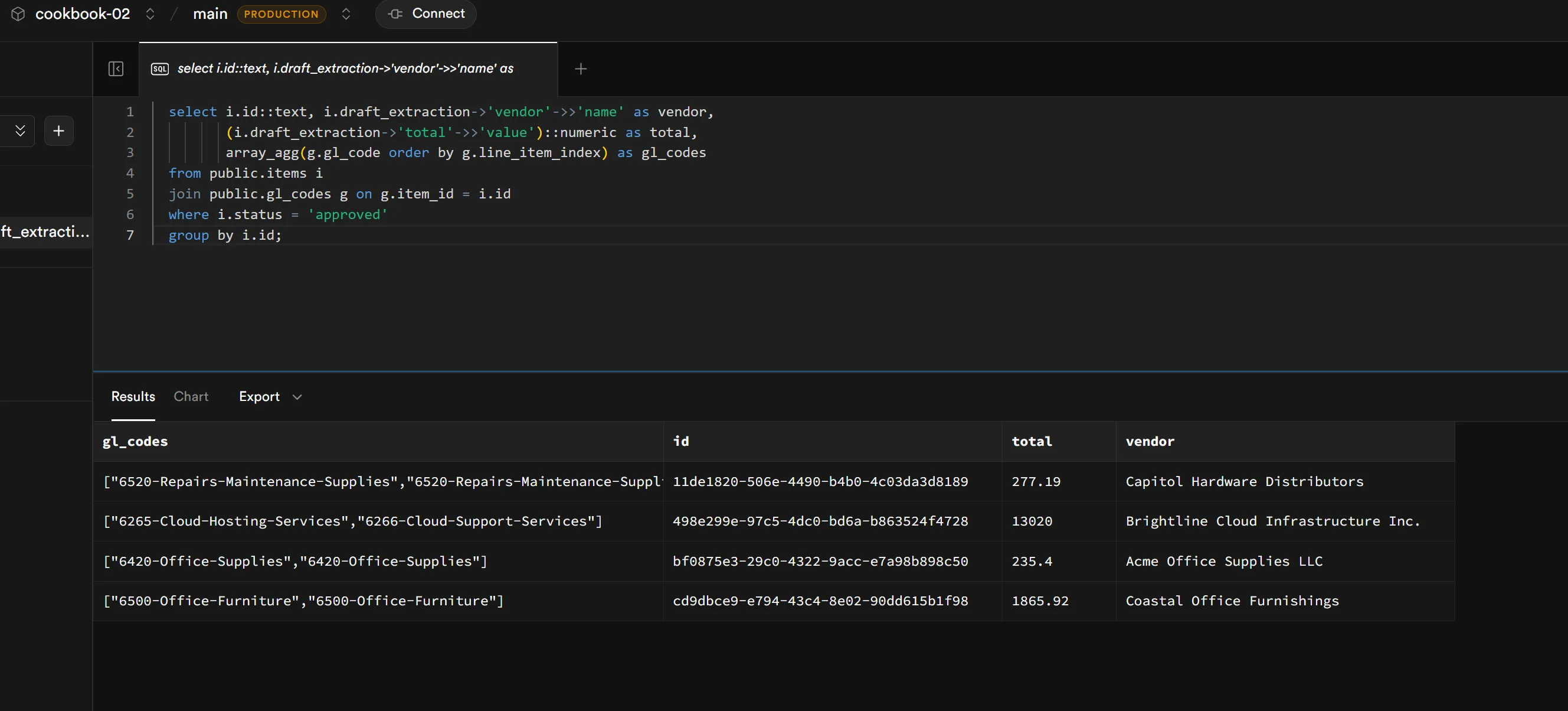Click vendor Coastal Office Furnishings
Viewport: 1568px width, 711px height.
coord(1232,601)
